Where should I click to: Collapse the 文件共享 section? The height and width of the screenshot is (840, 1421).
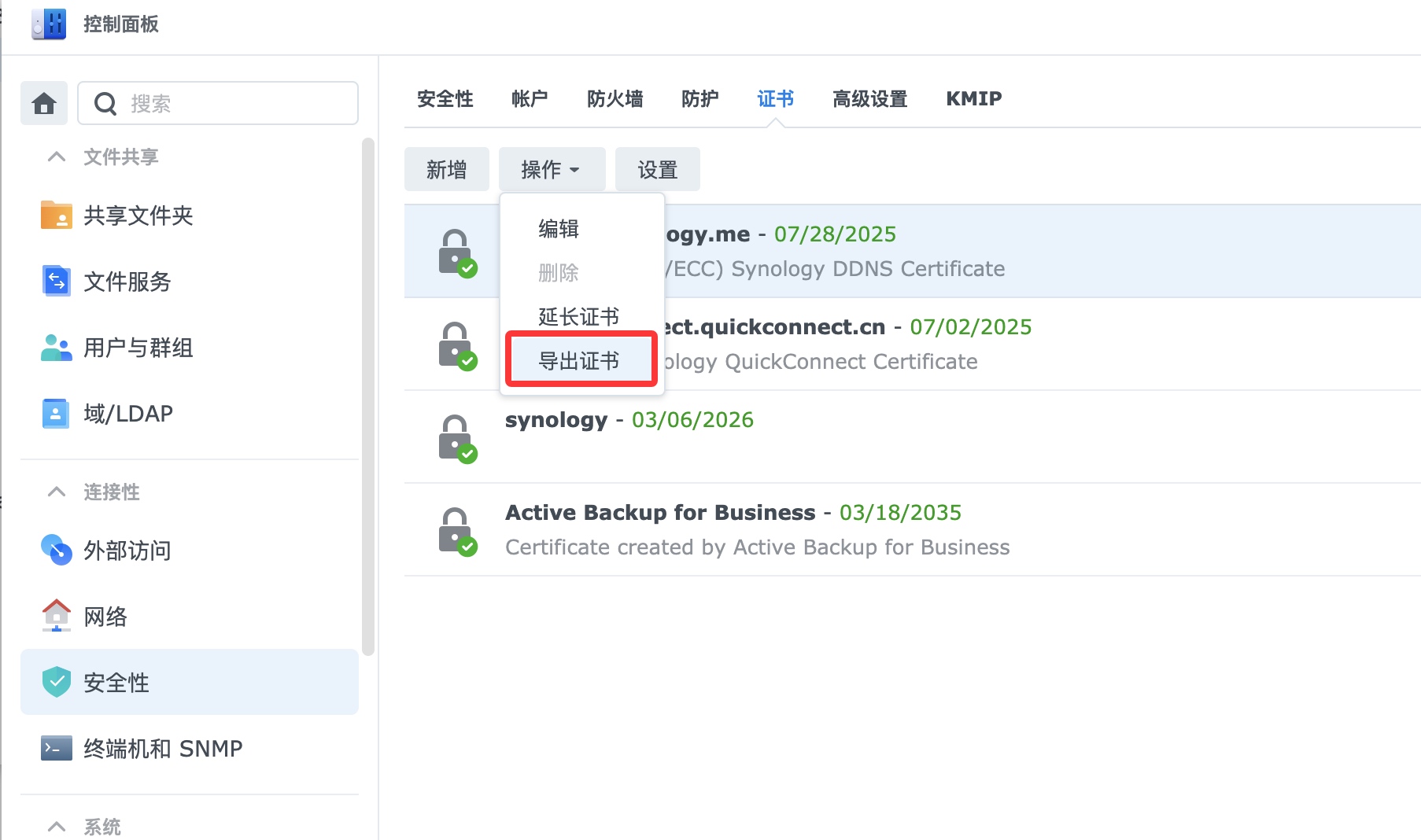pyautogui.click(x=57, y=157)
